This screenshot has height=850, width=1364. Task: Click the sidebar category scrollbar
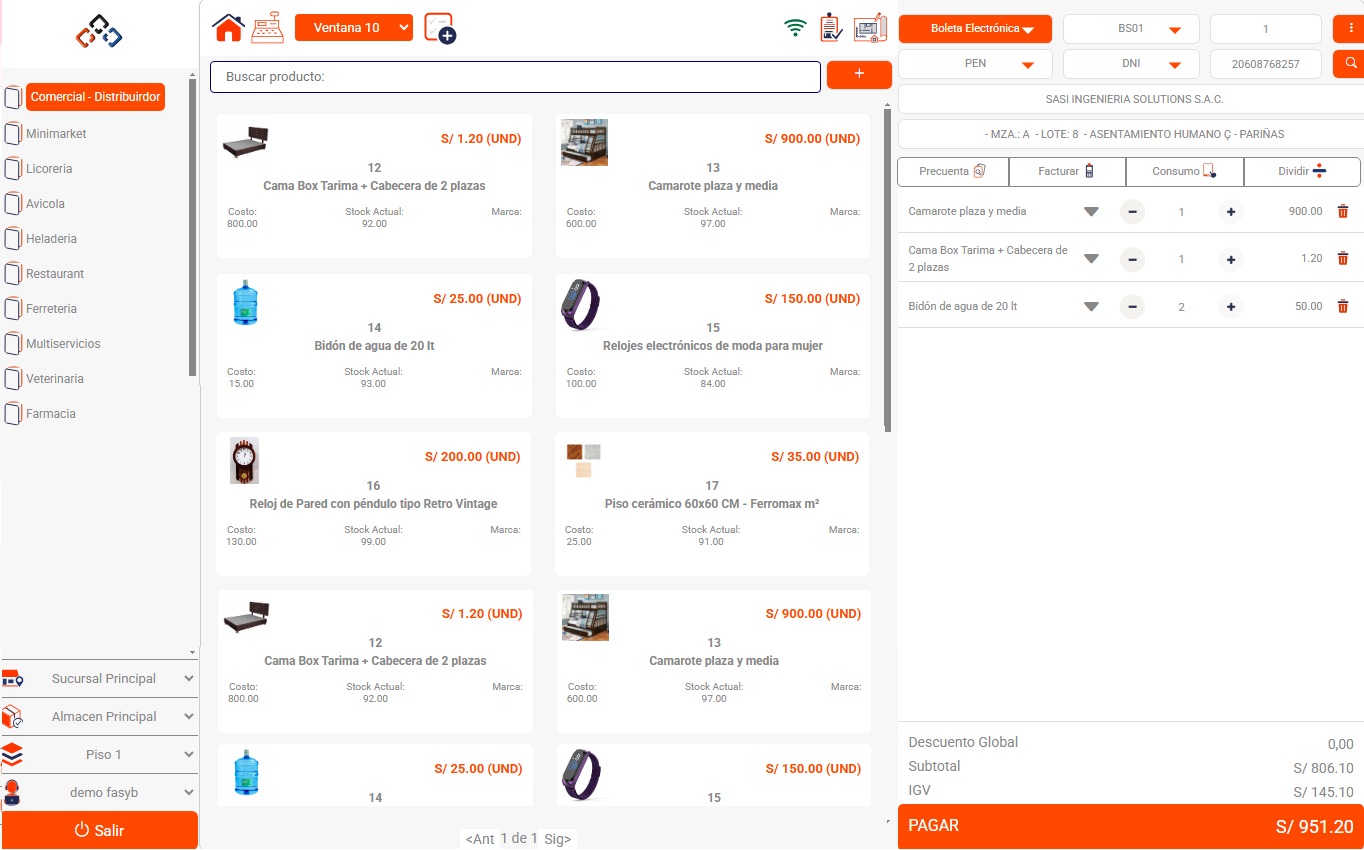(x=193, y=228)
